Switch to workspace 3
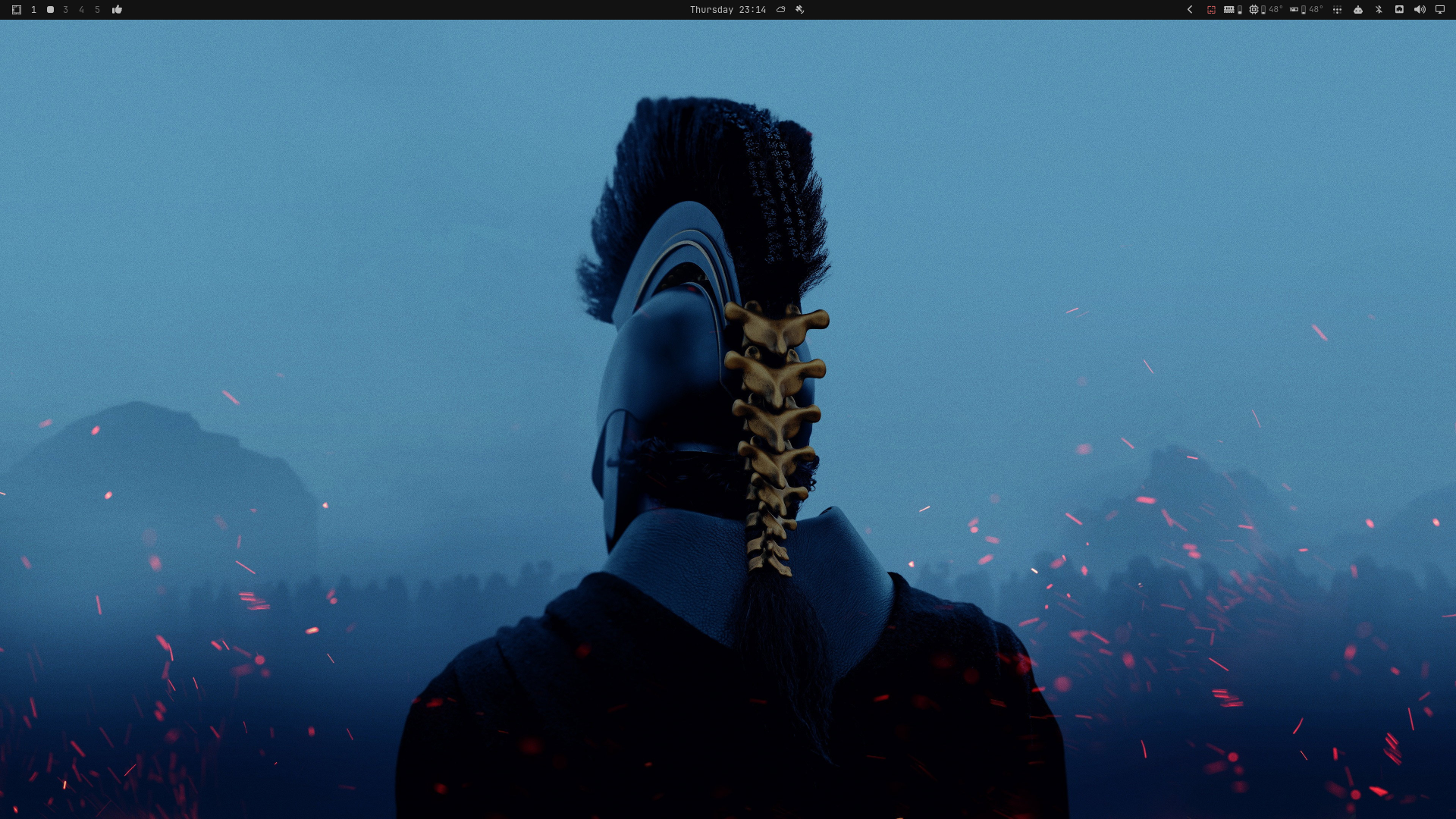This screenshot has width=1456, height=819. [66, 10]
